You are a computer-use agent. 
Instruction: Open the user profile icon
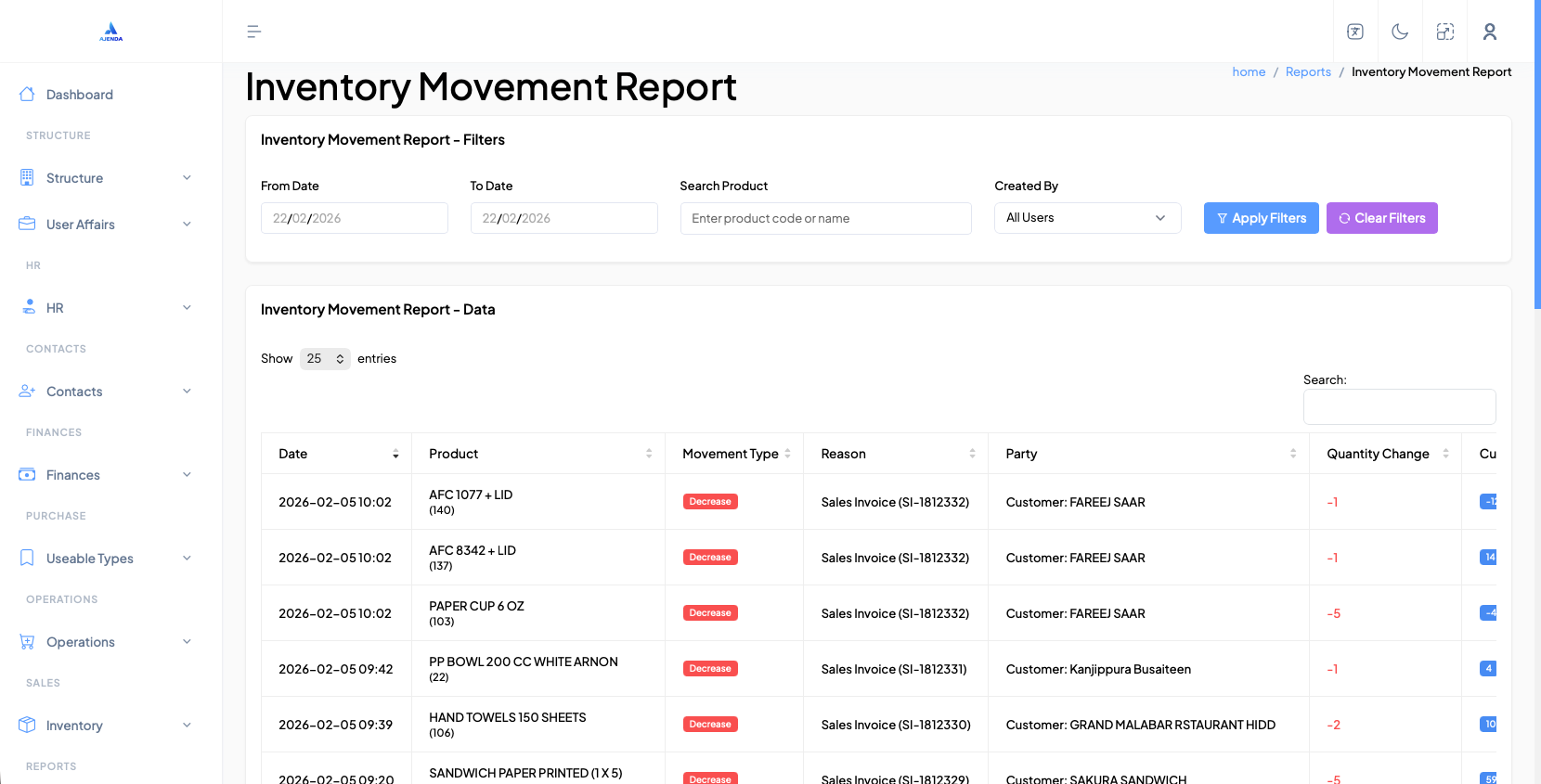coord(1489,32)
